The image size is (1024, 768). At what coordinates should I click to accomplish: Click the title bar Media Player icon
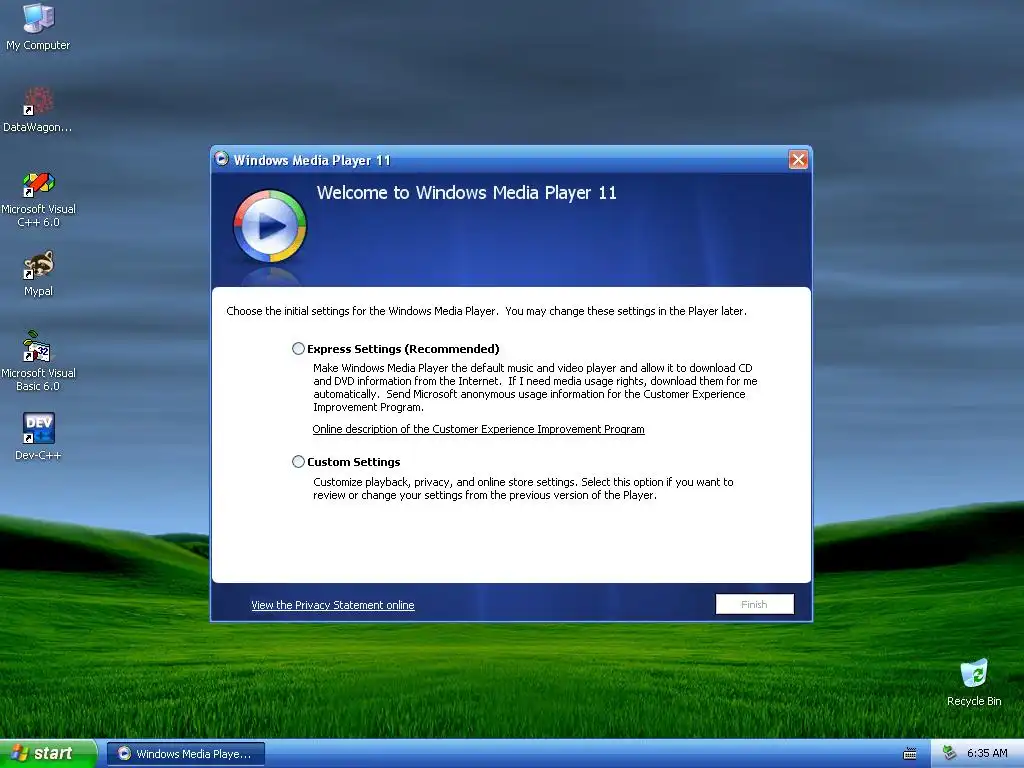point(222,159)
